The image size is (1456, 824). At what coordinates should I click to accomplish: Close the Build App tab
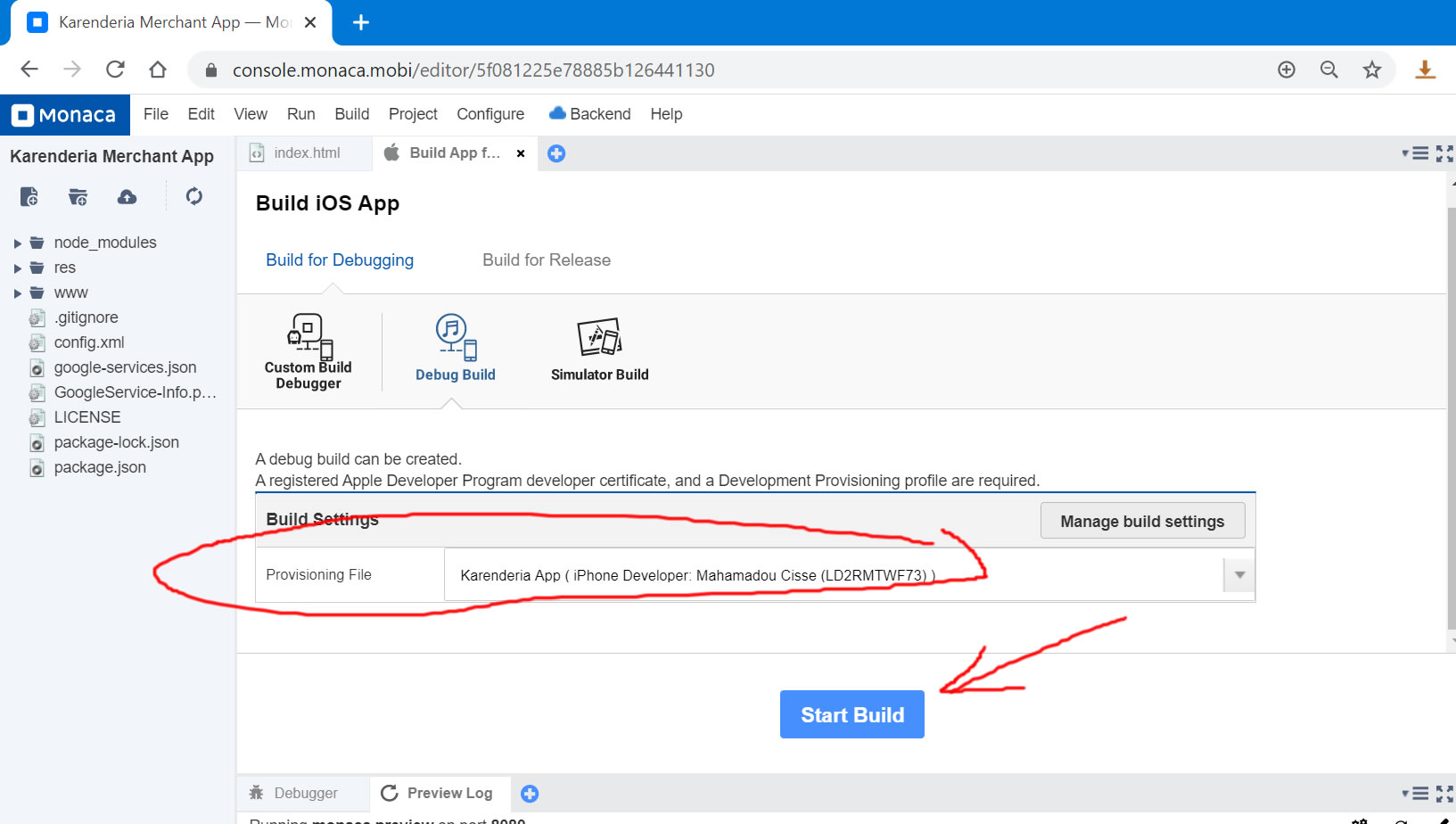(x=521, y=153)
